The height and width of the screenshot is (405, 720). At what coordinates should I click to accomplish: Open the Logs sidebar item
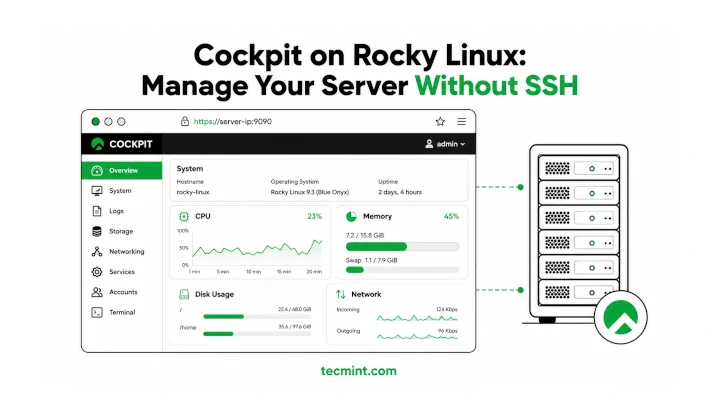(x=122, y=211)
